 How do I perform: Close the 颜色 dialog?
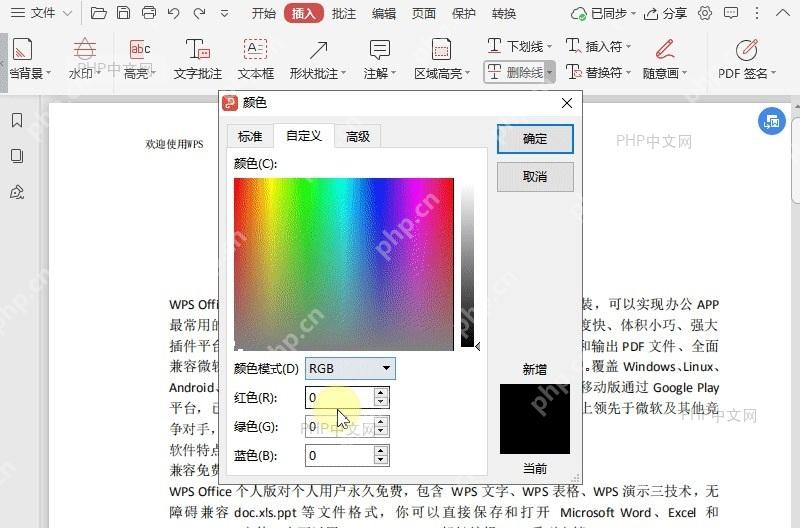[566, 103]
